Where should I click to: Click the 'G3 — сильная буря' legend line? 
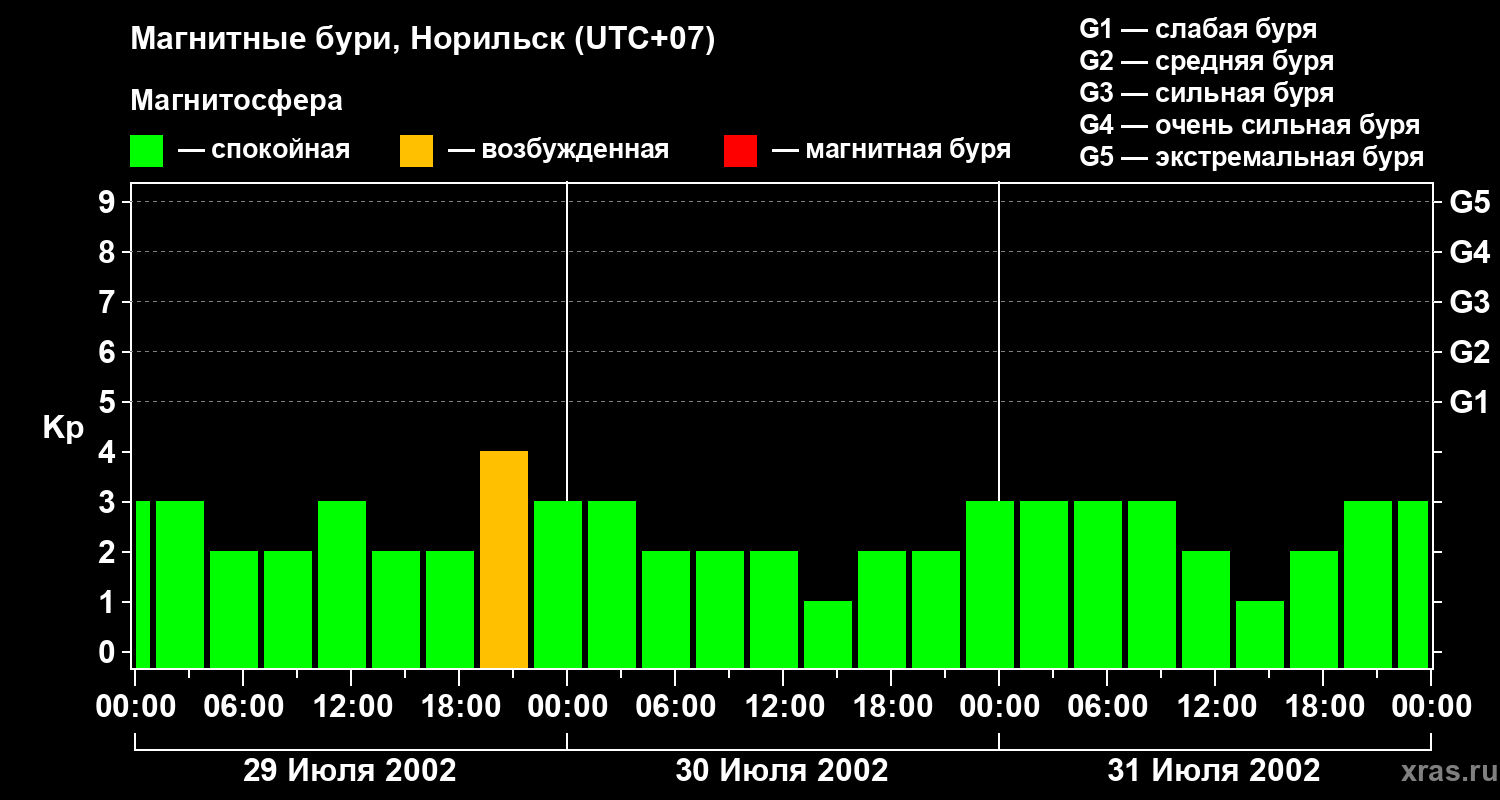tap(1206, 93)
